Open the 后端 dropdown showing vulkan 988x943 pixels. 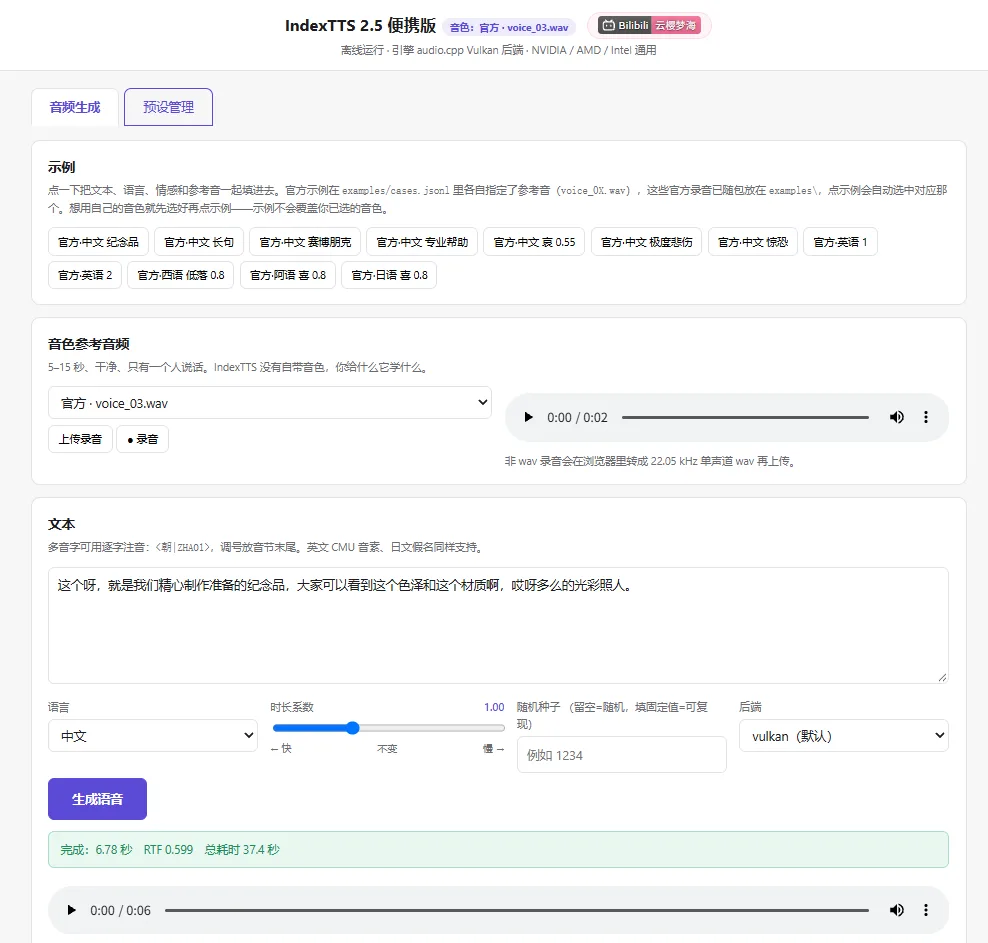pos(844,736)
